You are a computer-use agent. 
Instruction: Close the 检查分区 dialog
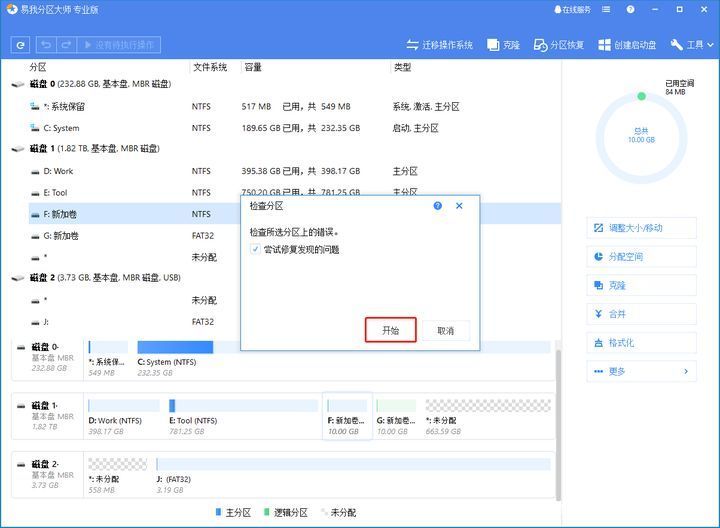(x=459, y=206)
